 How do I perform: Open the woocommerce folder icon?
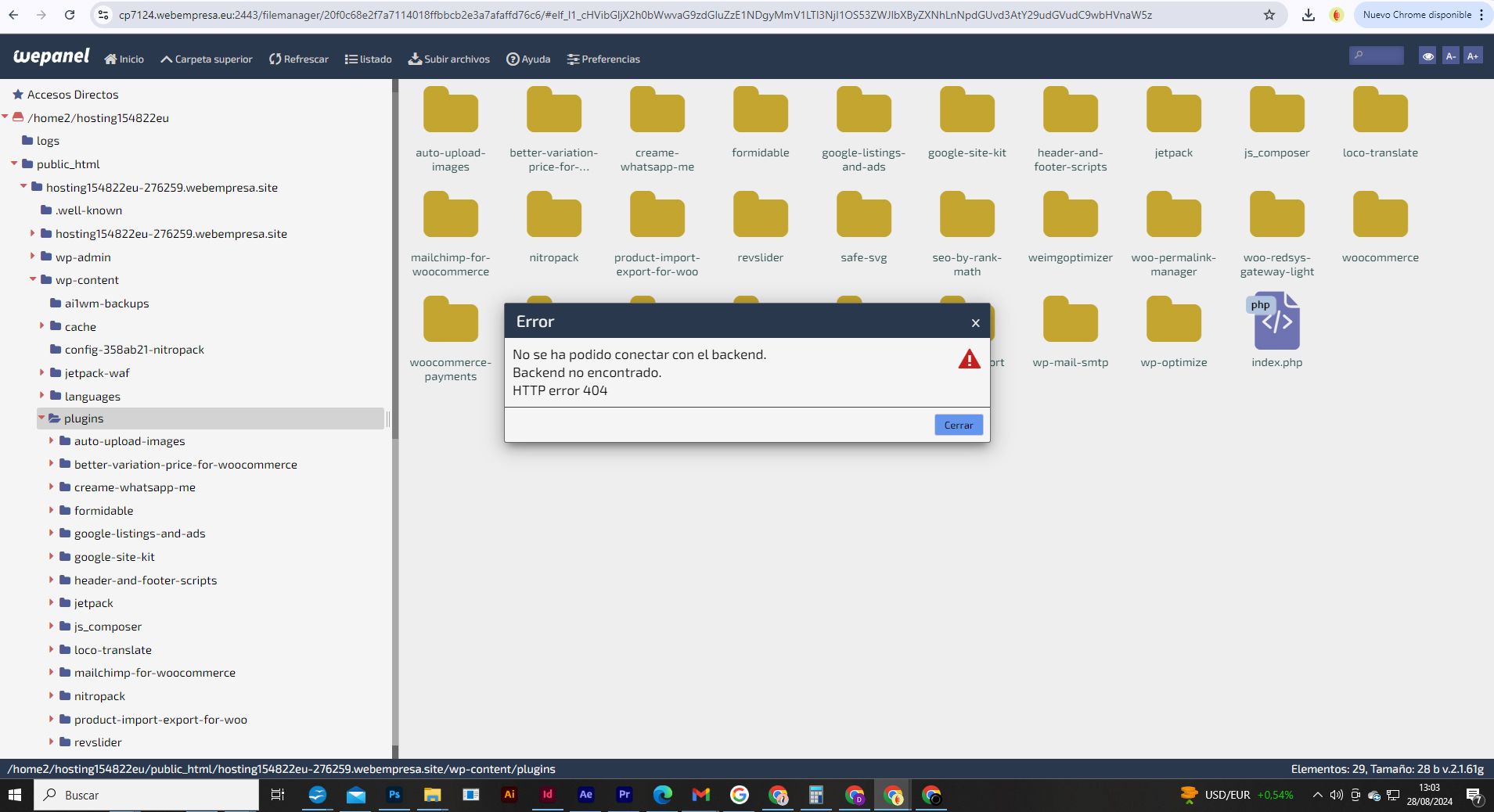click(x=1381, y=214)
